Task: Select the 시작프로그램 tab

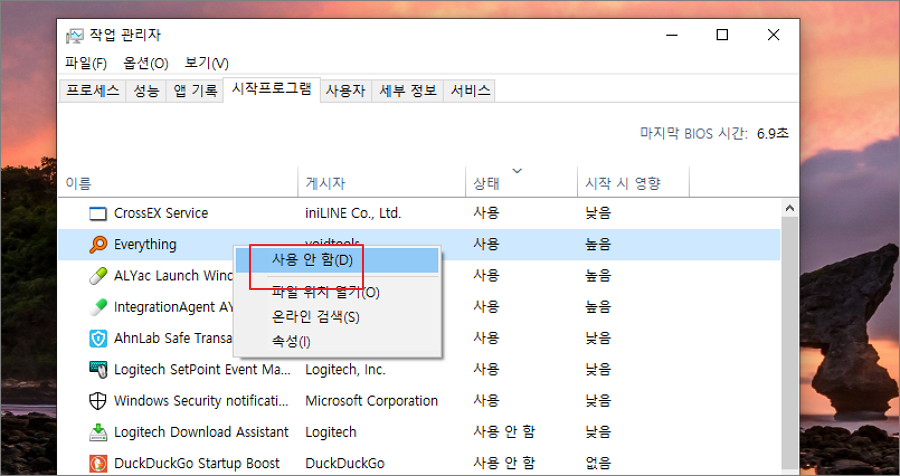Action: [271, 89]
